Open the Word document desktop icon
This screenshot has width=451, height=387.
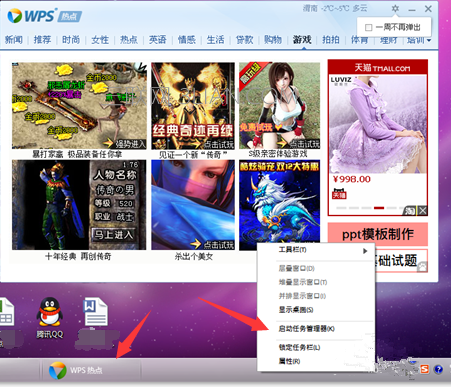(95, 312)
